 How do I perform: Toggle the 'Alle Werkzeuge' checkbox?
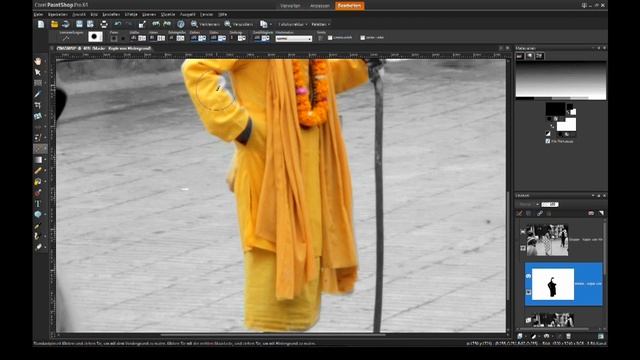pos(548,141)
